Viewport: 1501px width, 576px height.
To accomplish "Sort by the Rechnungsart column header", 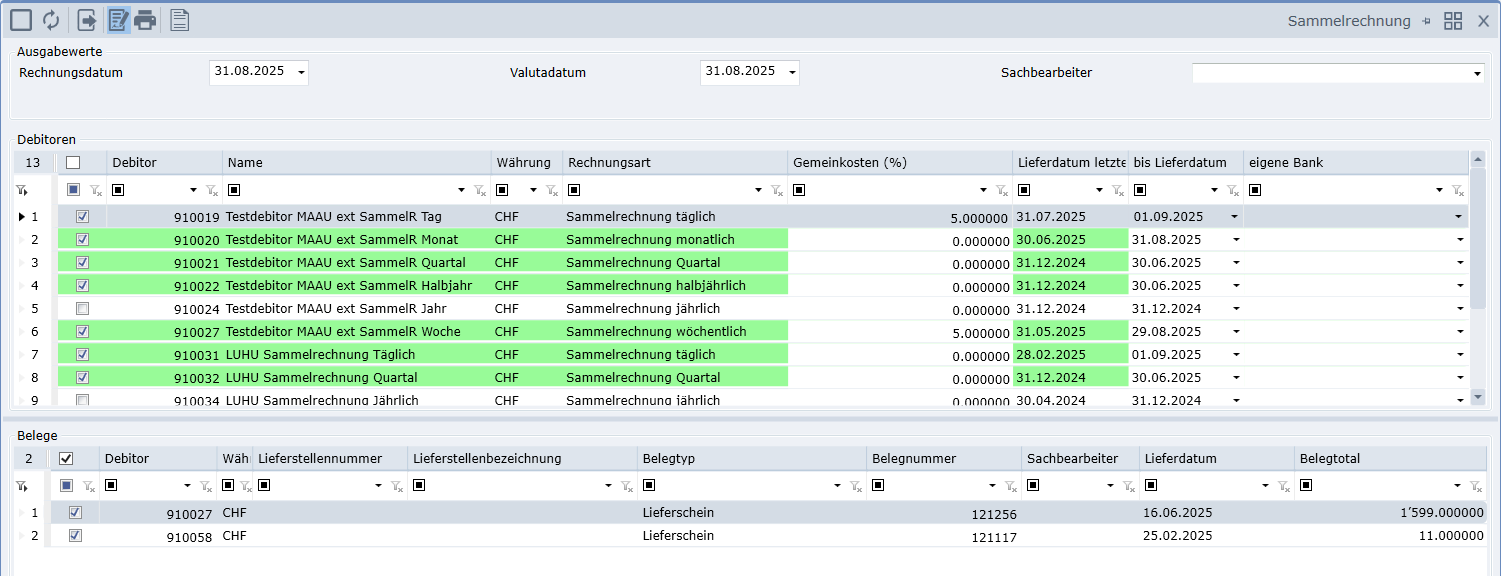I will pos(674,163).
